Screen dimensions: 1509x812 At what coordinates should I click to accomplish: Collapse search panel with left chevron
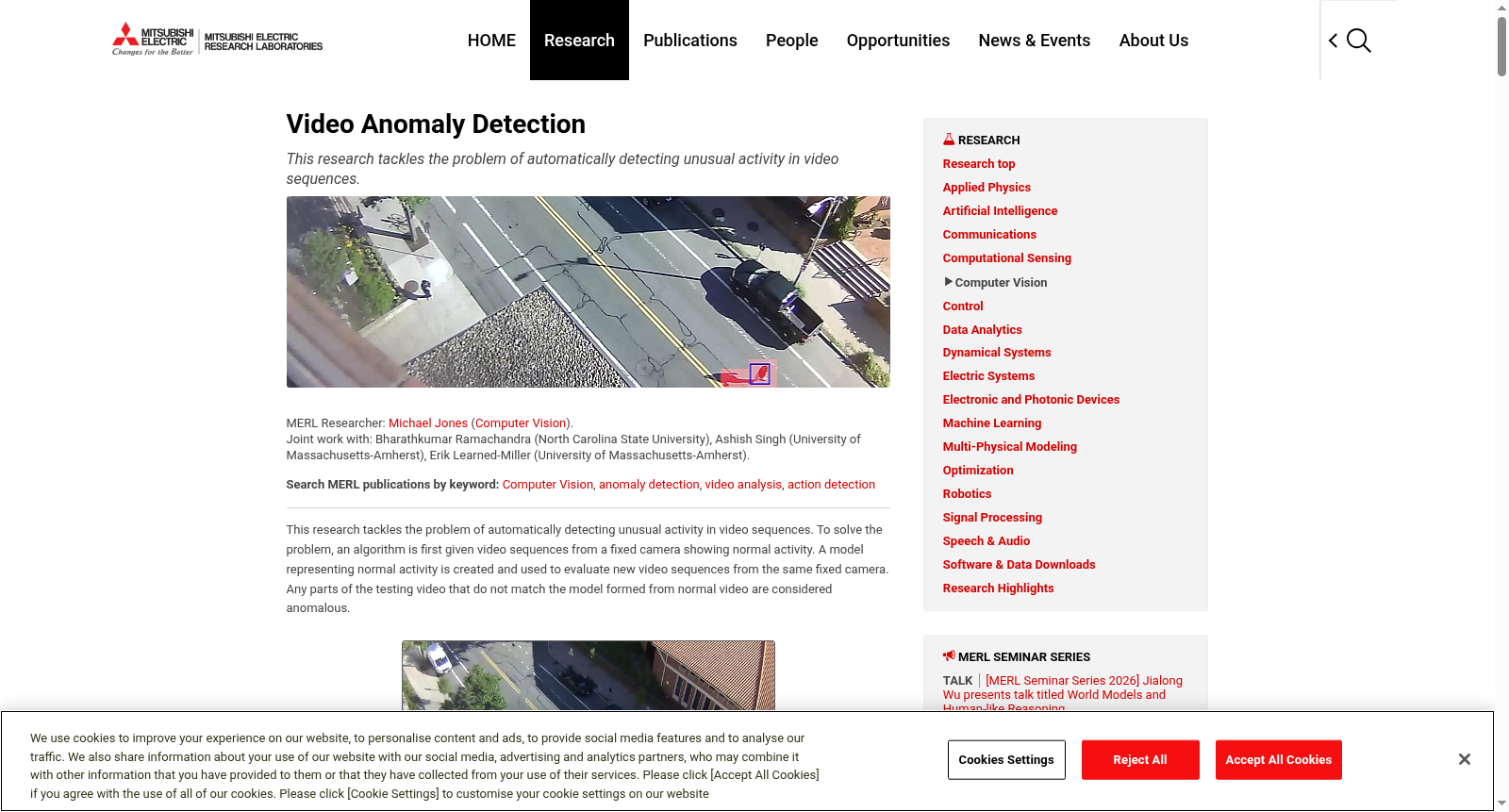click(1333, 41)
